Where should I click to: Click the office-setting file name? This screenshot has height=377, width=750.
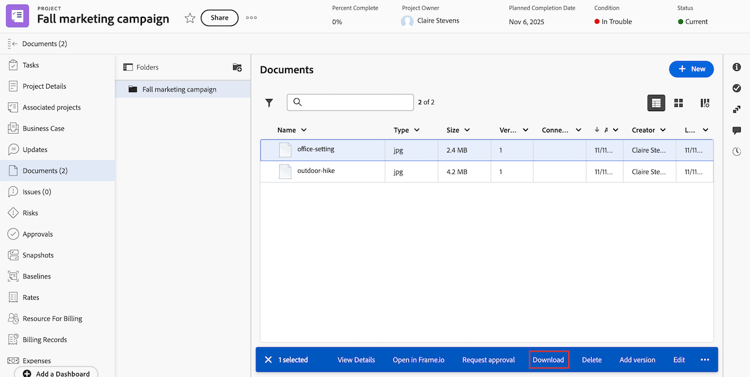click(x=316, y=149)
